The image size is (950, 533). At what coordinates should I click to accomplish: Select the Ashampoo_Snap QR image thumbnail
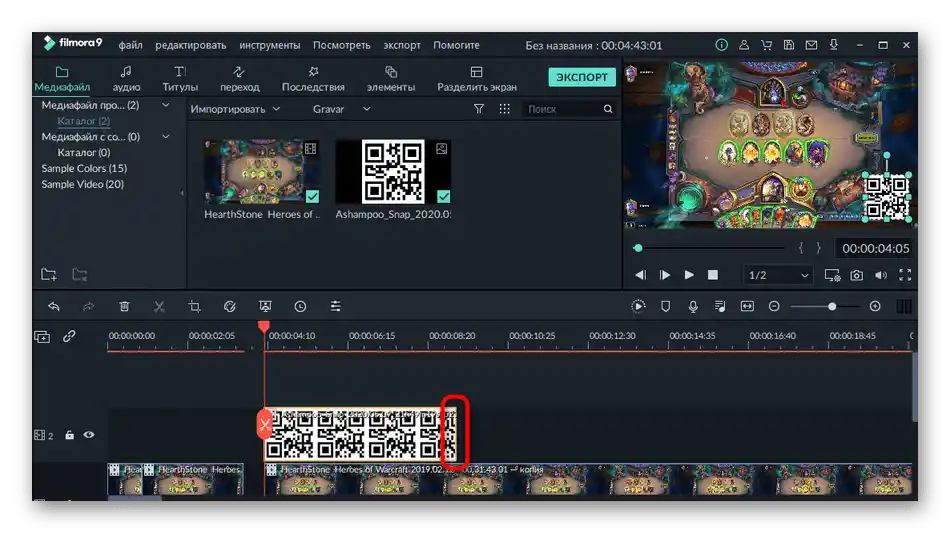click(x=393, y=171)
